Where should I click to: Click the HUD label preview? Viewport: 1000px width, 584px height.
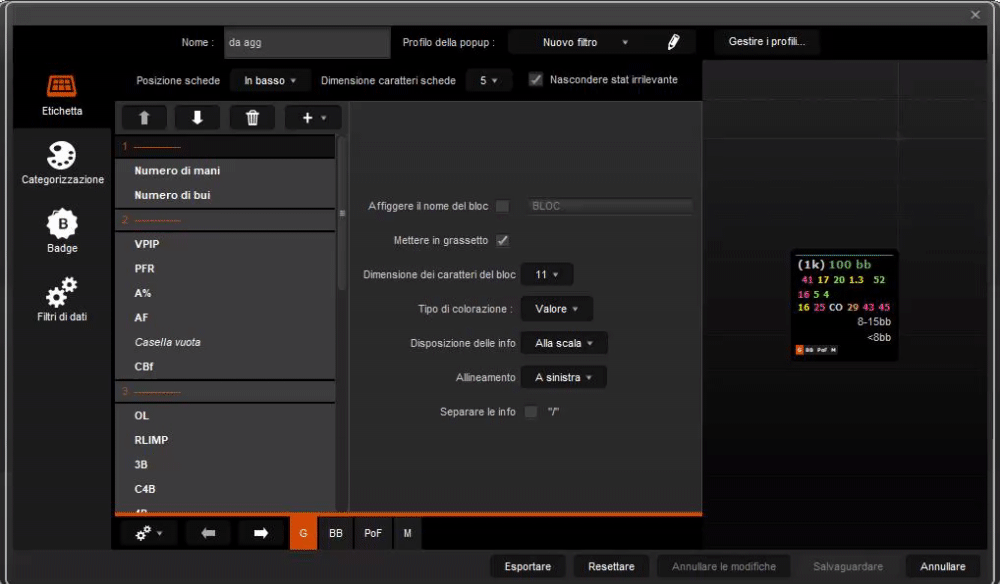coord(844,305)
